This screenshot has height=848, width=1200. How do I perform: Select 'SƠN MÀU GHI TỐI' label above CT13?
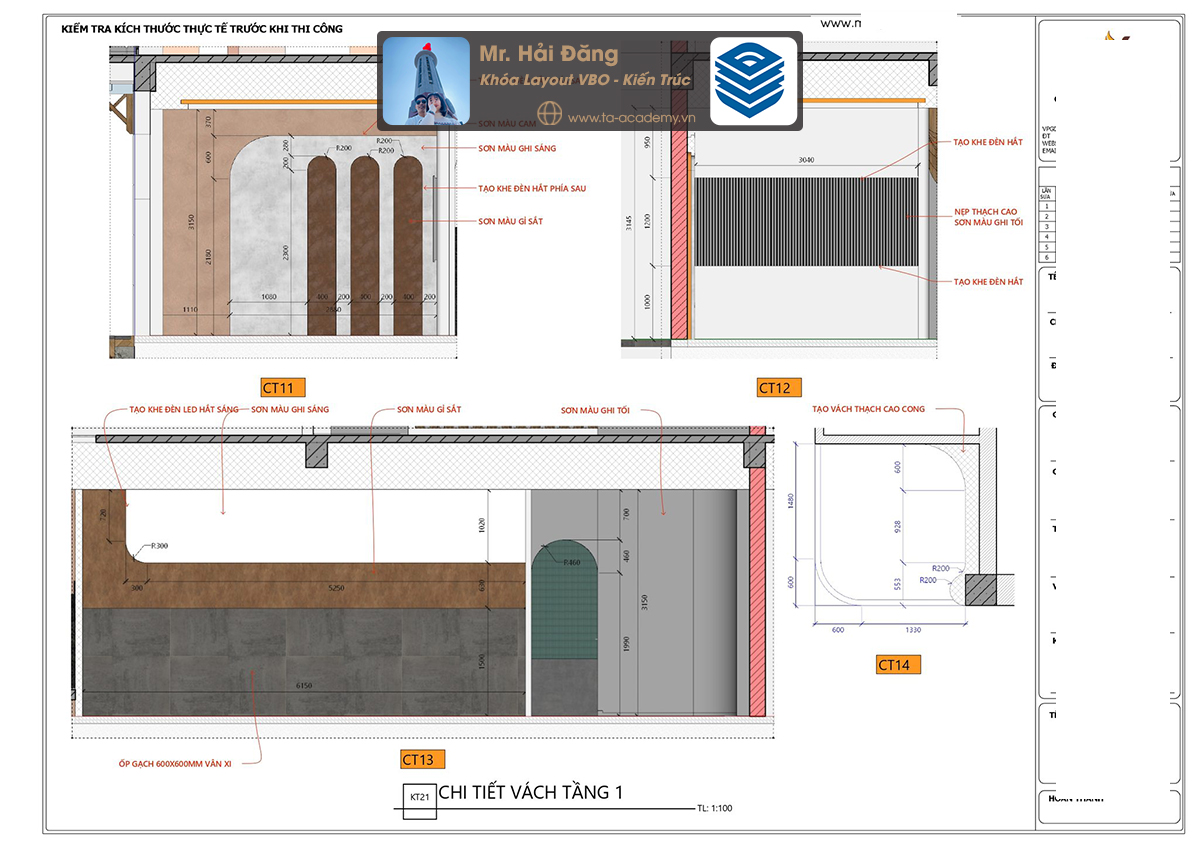(x=594, y=410)
